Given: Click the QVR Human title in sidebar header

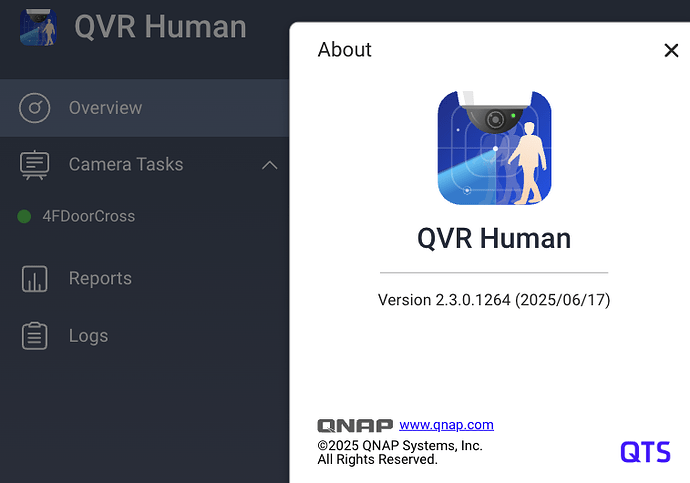Looking at the screenshot, I should (160, 27).
